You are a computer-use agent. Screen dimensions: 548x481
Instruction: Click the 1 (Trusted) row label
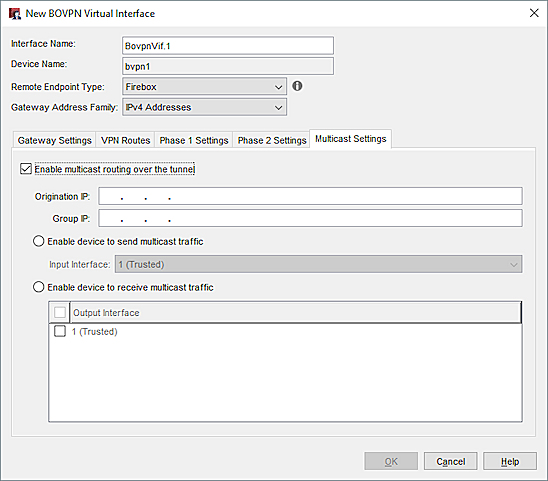(94, 331)
